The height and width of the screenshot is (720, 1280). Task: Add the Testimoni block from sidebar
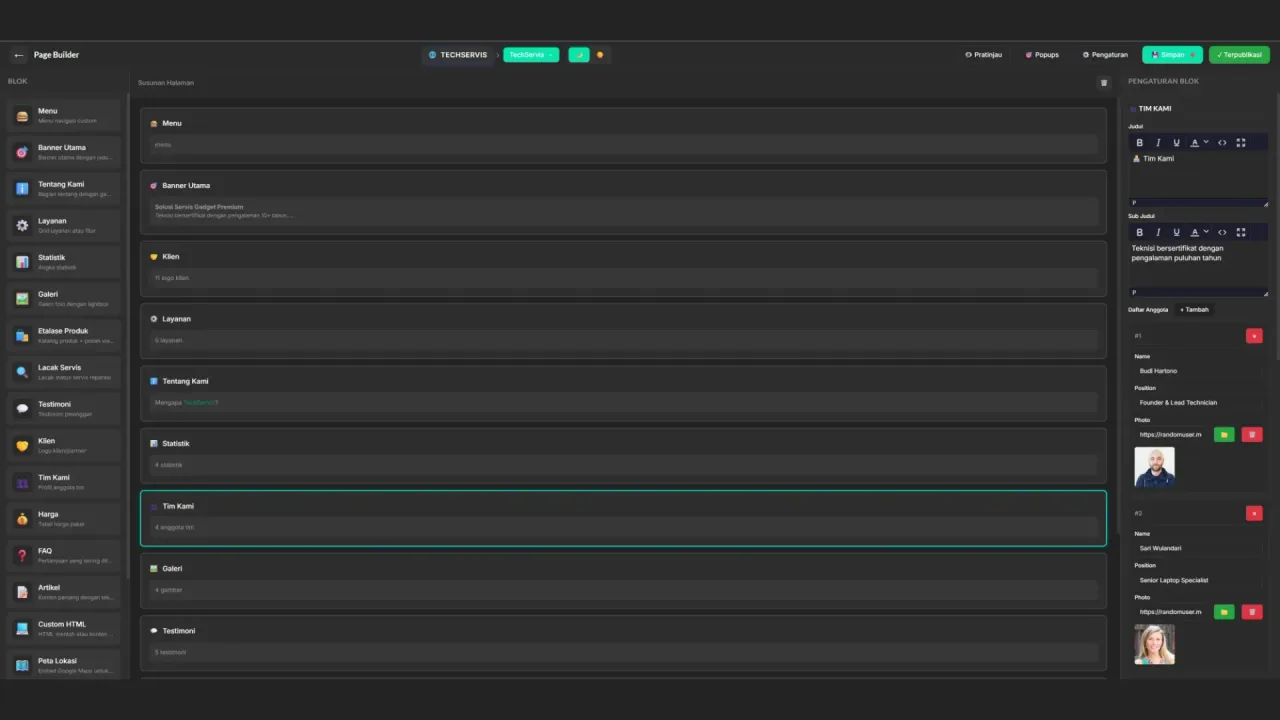click(x=64, y=409)
